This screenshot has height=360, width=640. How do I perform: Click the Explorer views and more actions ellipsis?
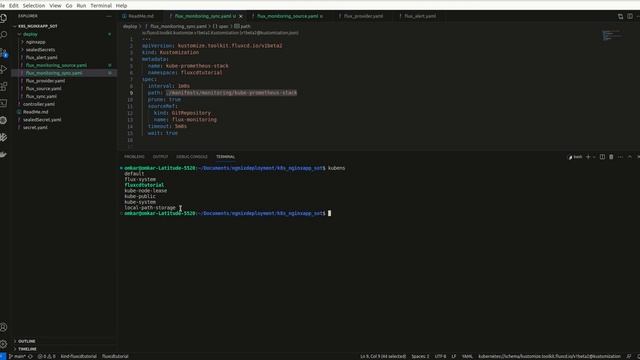pyautogui.click(x=109, y=16)
